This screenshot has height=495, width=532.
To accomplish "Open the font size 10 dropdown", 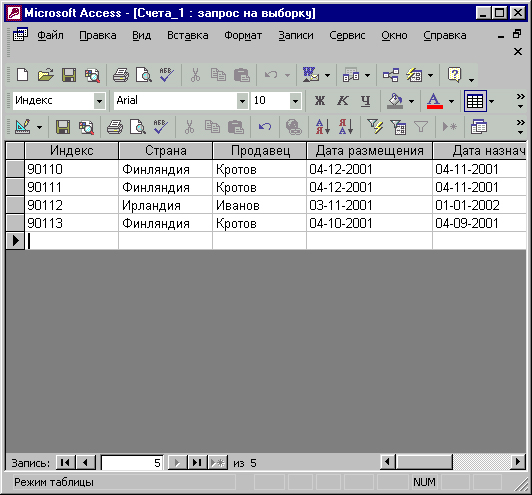I will (x=295, y=101).
